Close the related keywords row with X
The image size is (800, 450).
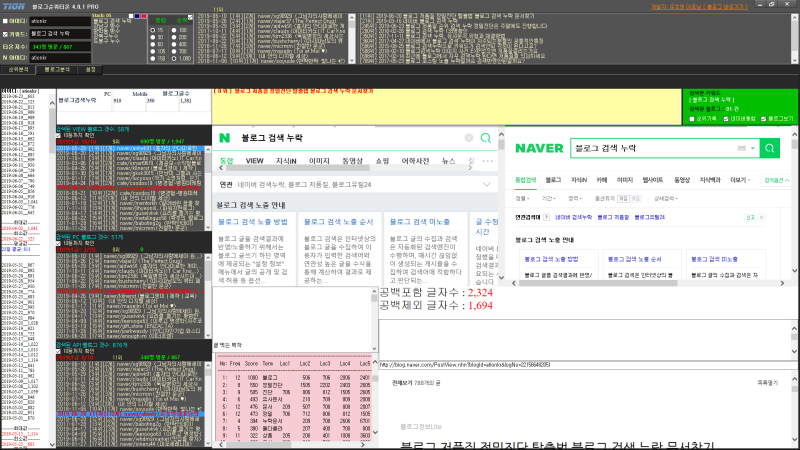click(762, 217)
